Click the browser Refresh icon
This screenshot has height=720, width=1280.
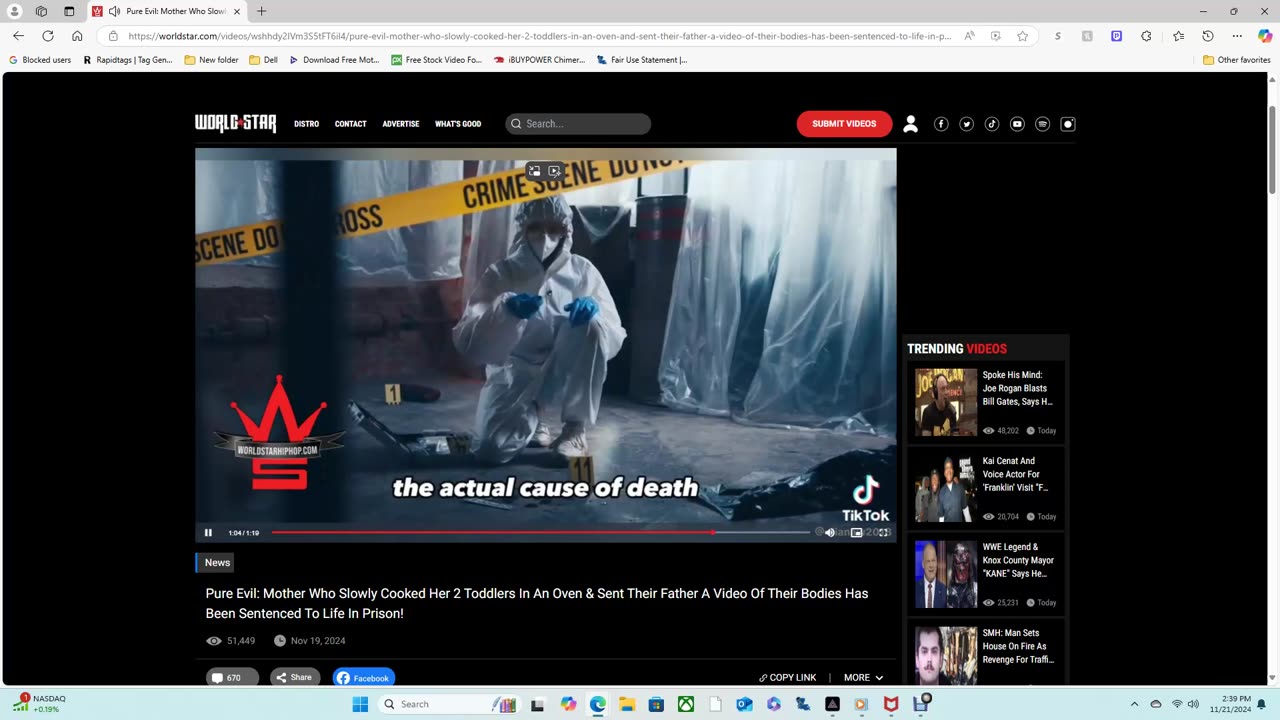click(x=48, y=36)
